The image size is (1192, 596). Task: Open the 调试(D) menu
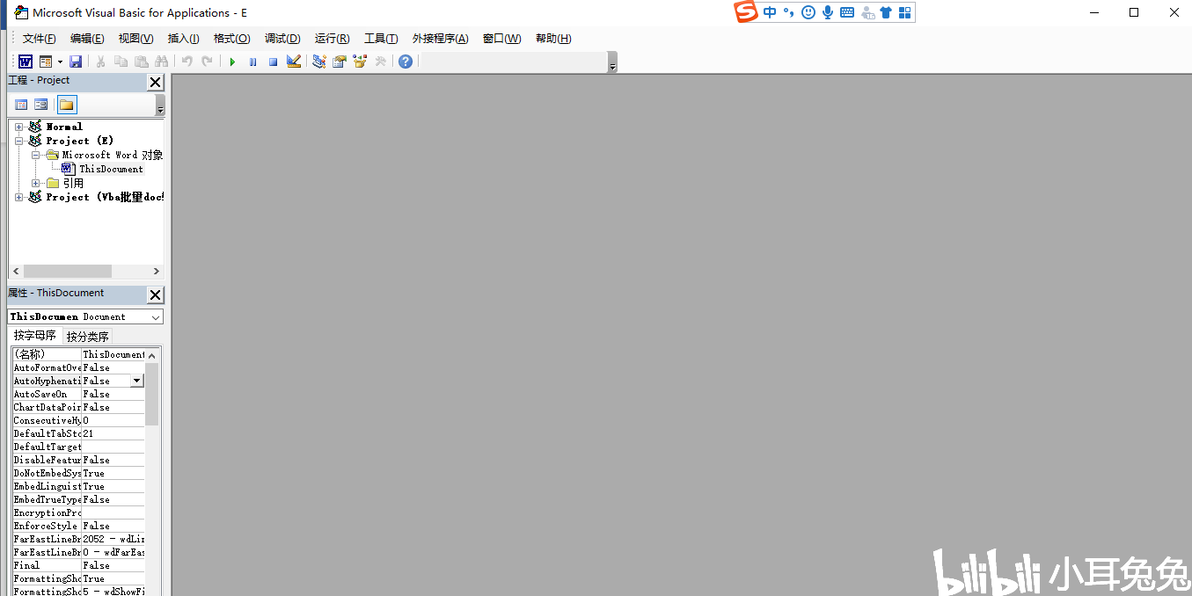coord(282,39)
